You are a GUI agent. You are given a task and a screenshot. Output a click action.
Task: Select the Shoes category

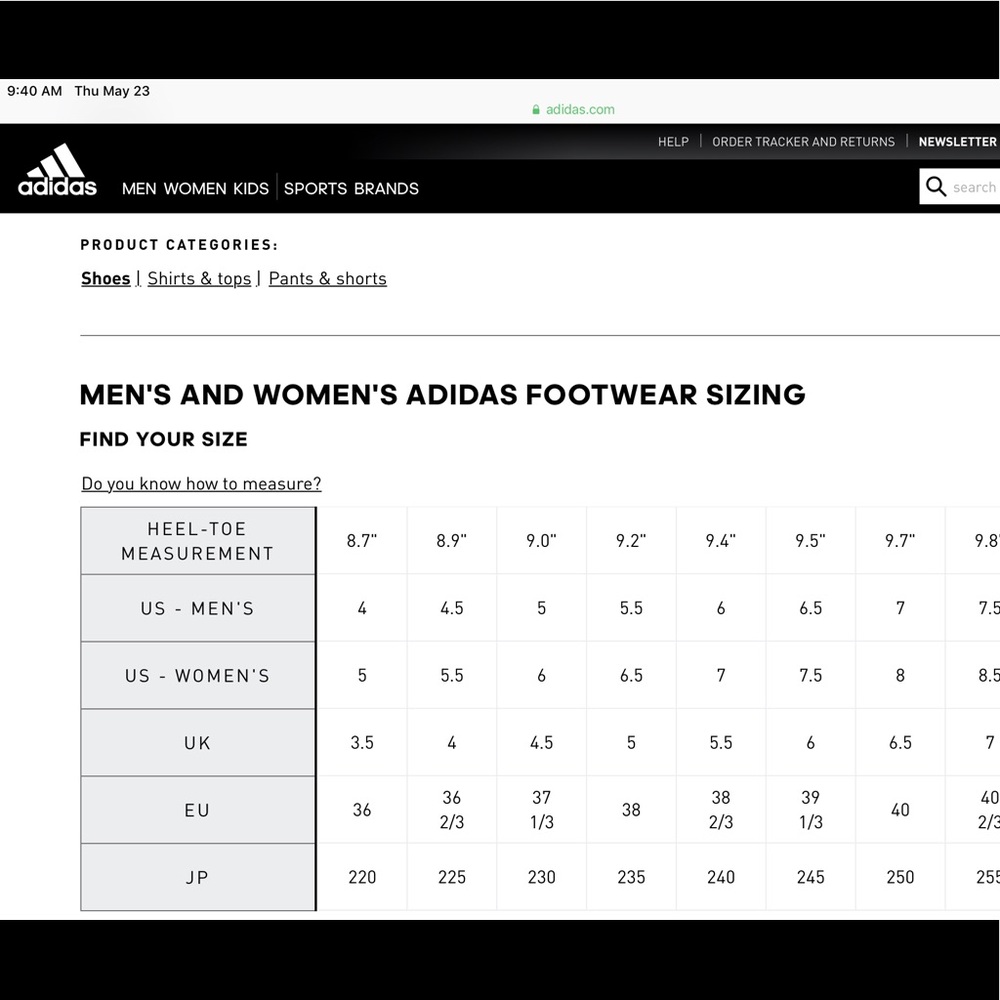(105, 279)
